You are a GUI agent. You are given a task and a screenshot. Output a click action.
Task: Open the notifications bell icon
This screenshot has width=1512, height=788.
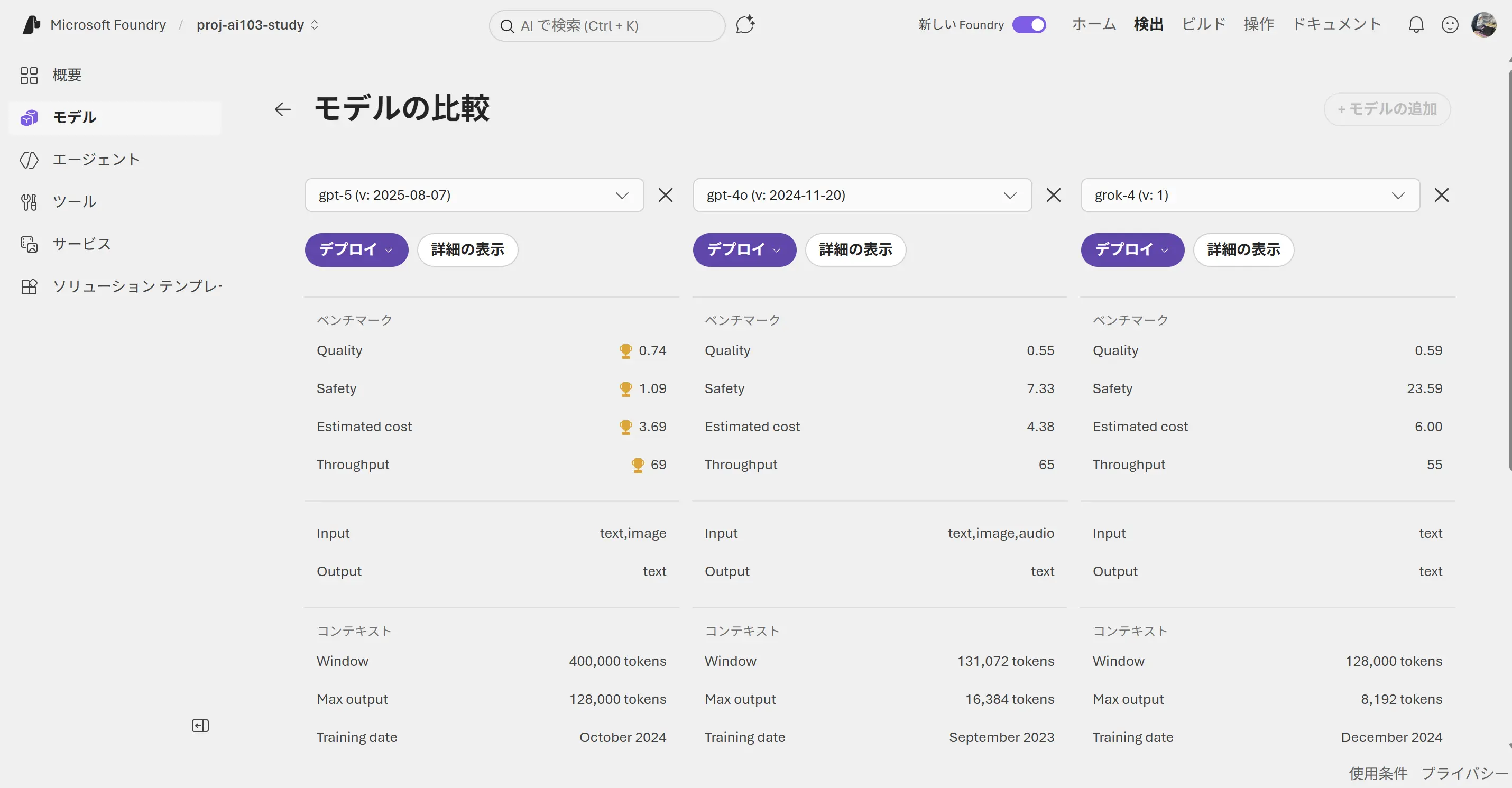tap(1416, 25)
